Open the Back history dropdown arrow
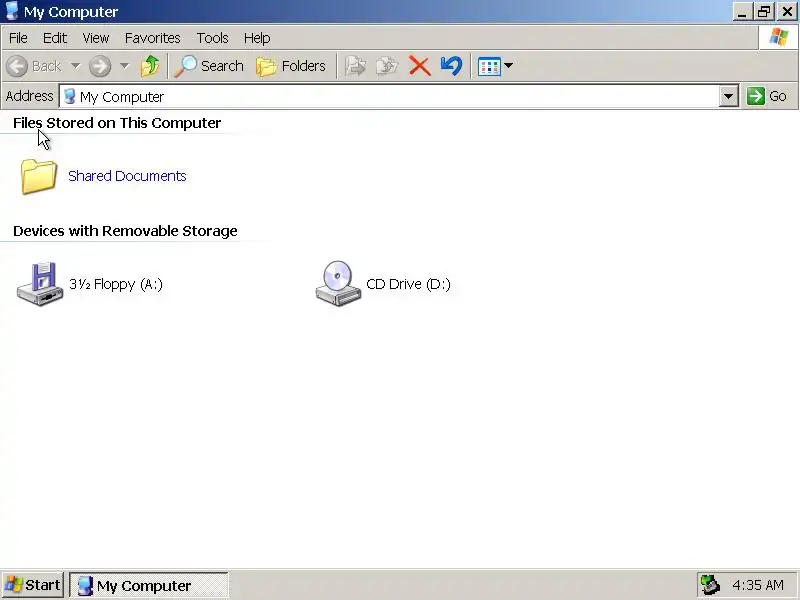 click(x=76, y=66)
